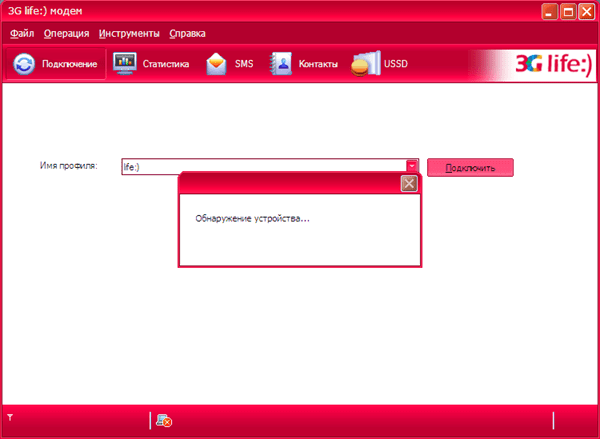This screenshot has height=439, width=600.
Task: Open the Инструменты menu
Action: [x=129, y=34]
